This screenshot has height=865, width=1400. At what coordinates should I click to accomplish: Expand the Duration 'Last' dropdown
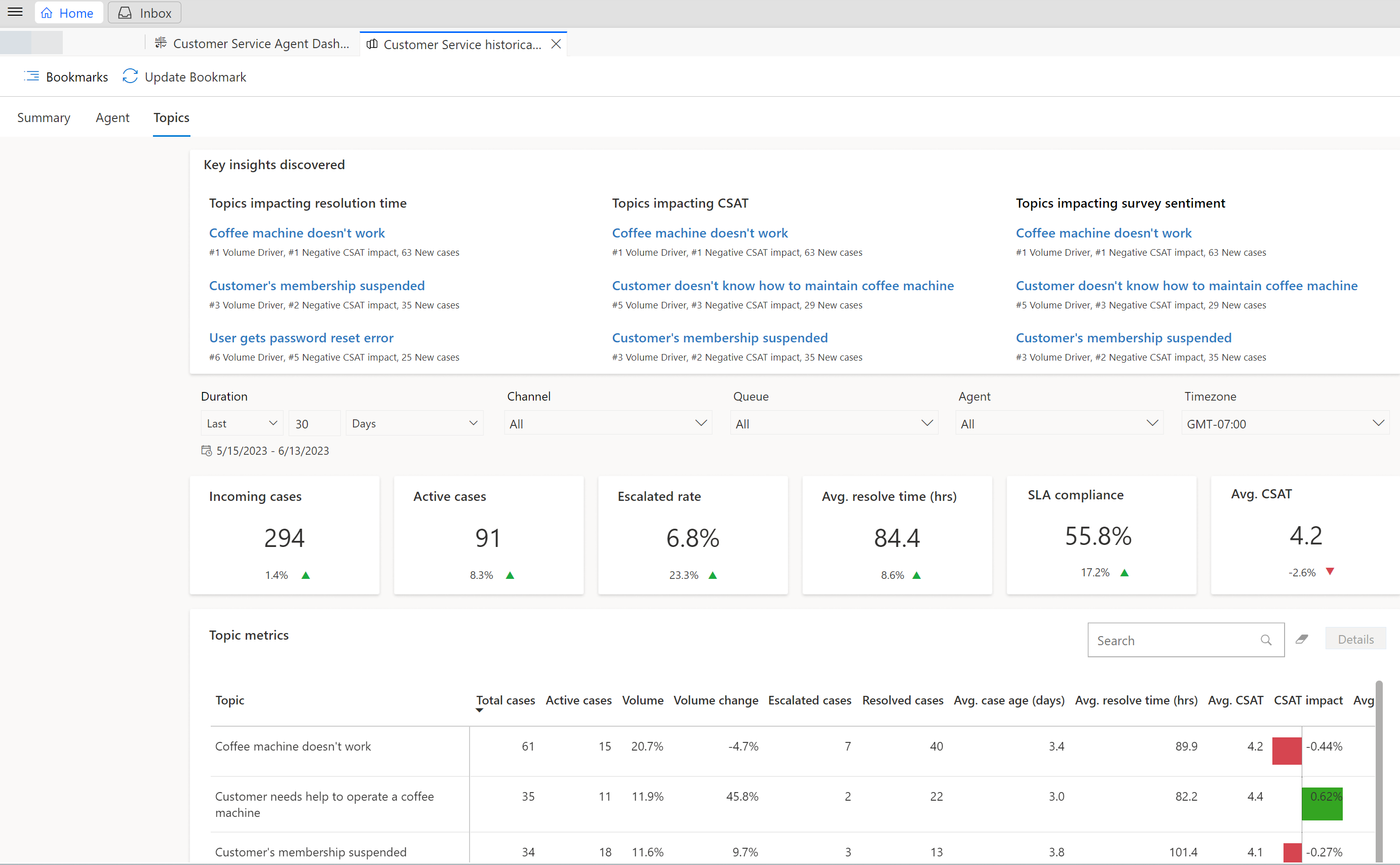pos(242,423)
